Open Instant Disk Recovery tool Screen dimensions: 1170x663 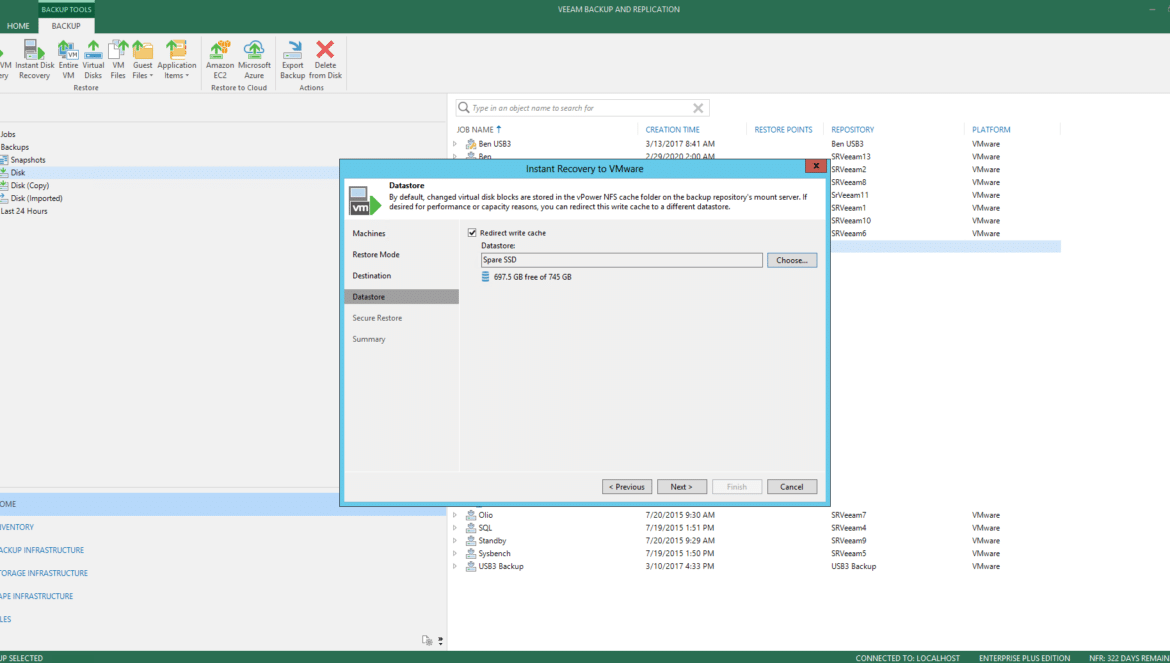pyautogui.click(x=34, y=60)
